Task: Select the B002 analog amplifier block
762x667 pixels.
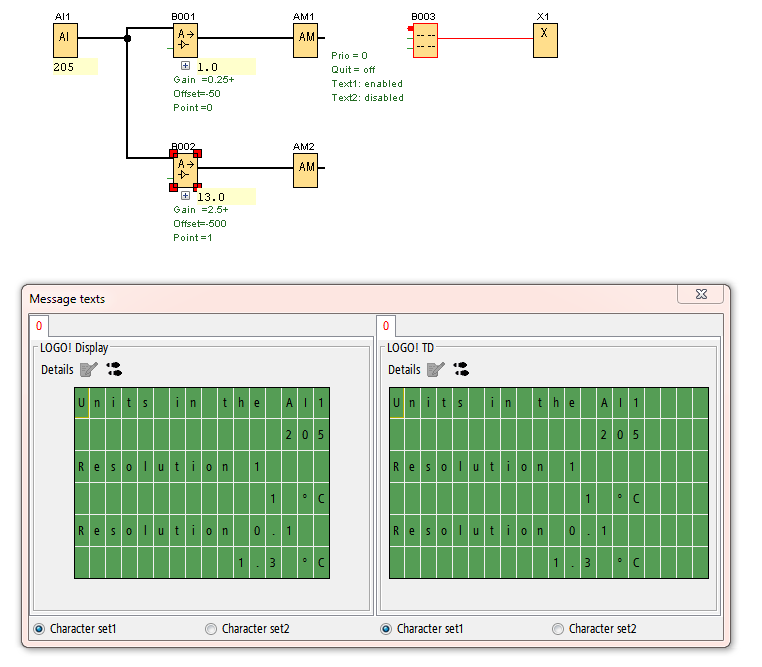Action: pos(185,170)
